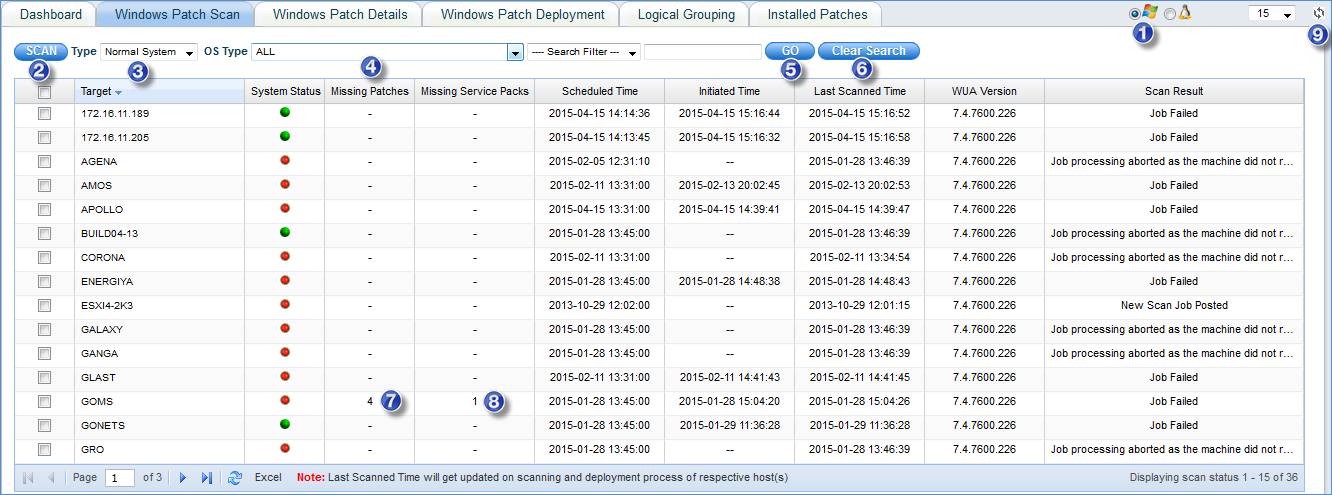1332x495 pixels.
Task: Expand the OS Type dropdown
Action: (515, 52)
